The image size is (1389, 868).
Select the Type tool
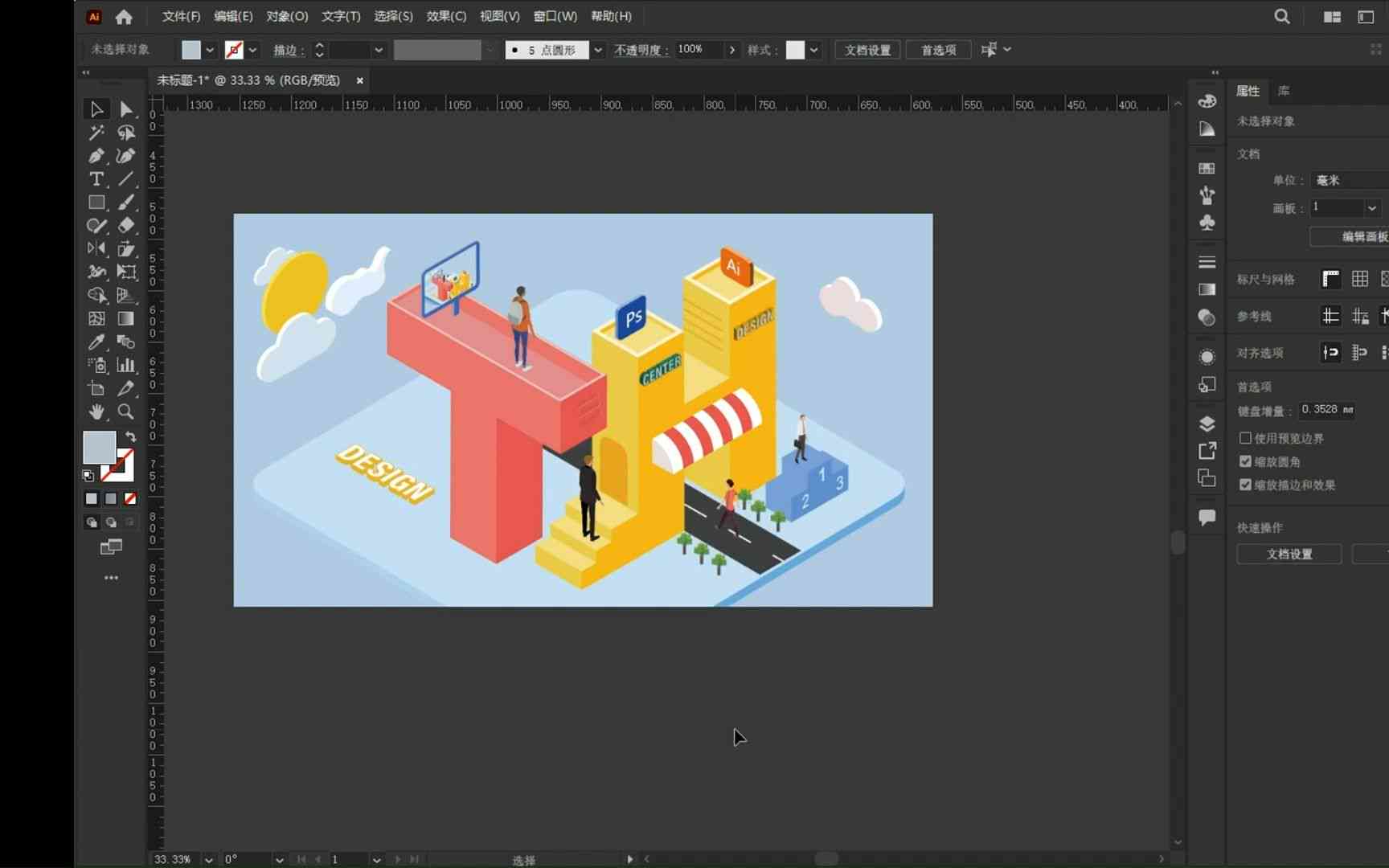[96, 179]
